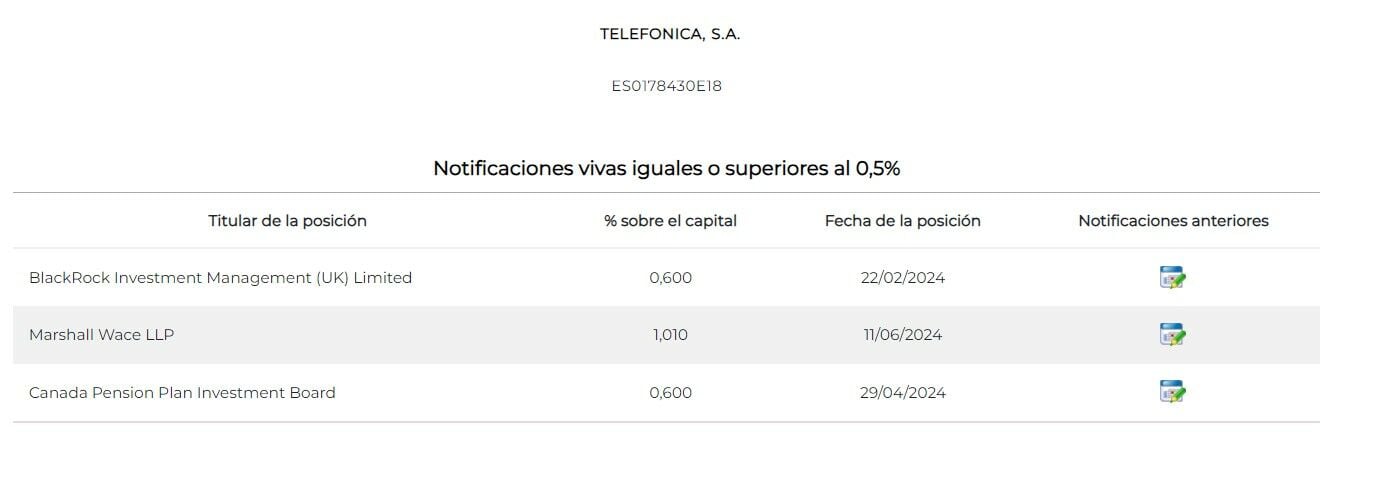Click Canada Pension Plan's 0,600 percentage
Viewport: 1395px width, 483px height.
click(670, 393)
